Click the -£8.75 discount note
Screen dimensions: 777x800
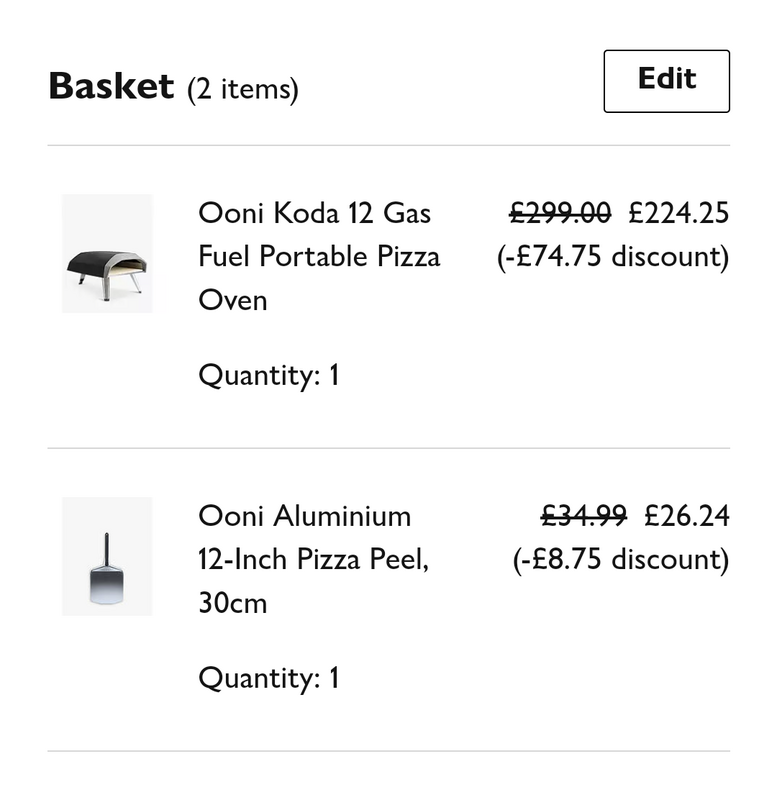[621, 559]
